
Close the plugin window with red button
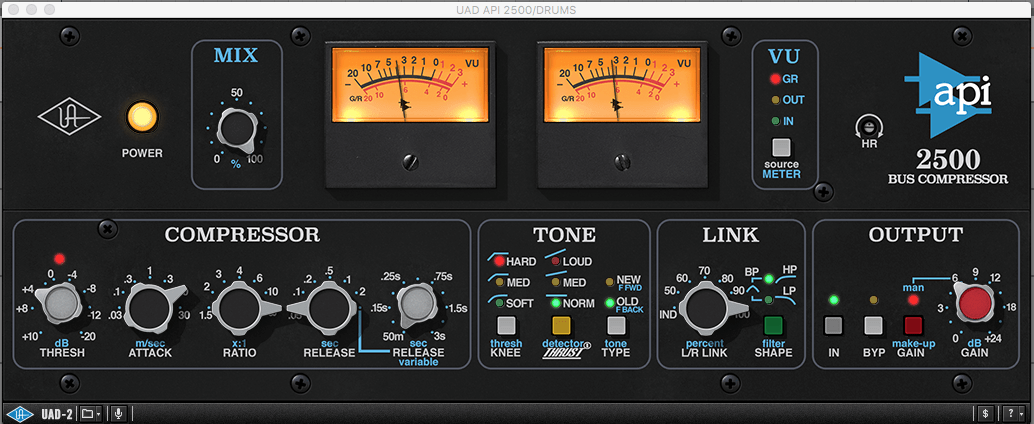pos(13,9)
